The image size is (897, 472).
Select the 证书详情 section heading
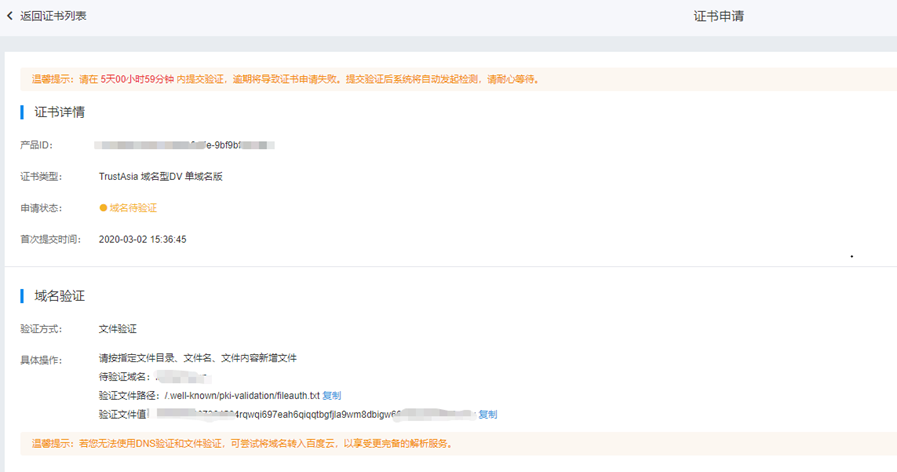59,111
